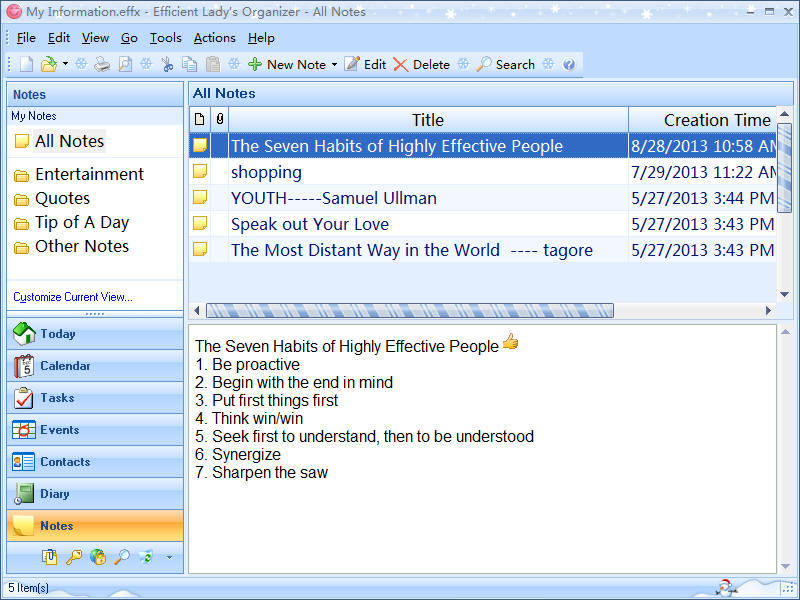Switch to the Tasks section
800x600 pixels.
point(95,398)
